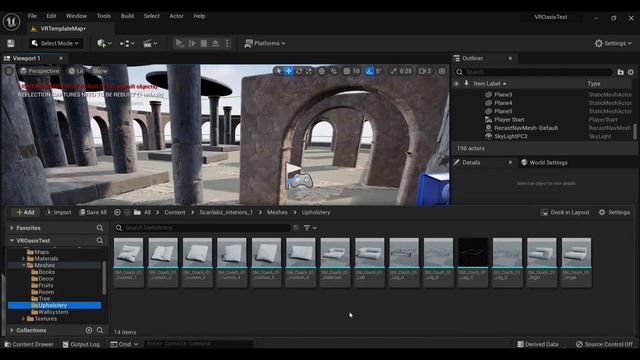This screenshot has height=360, width=640.
Task: Choose the Scale tool in viewport
Action: [x=309, y=71]
